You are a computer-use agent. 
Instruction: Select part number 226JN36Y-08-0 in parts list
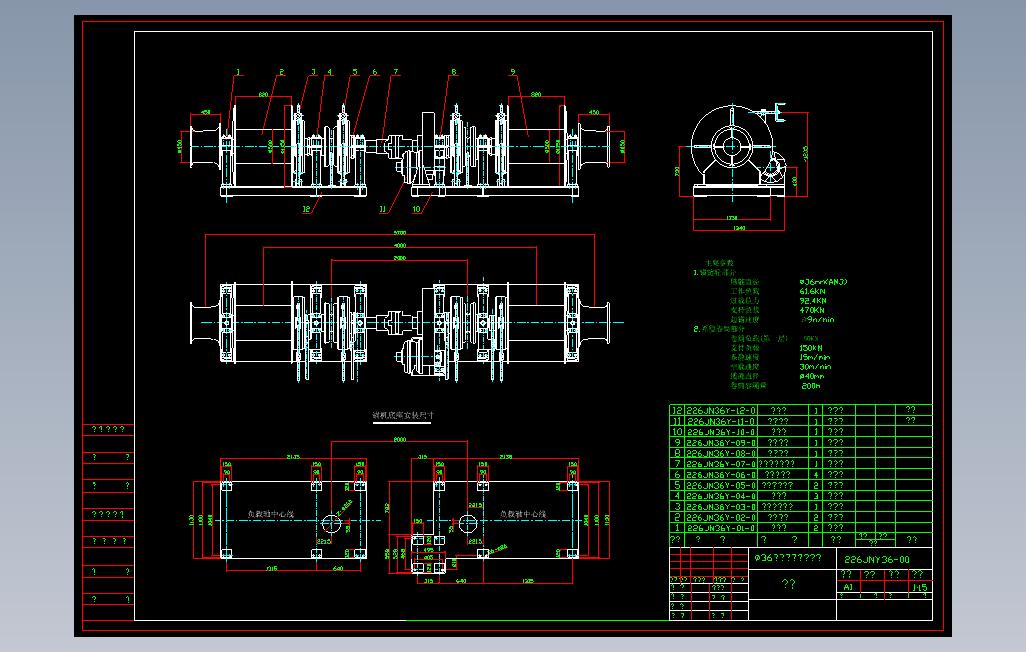pos(721,453)
